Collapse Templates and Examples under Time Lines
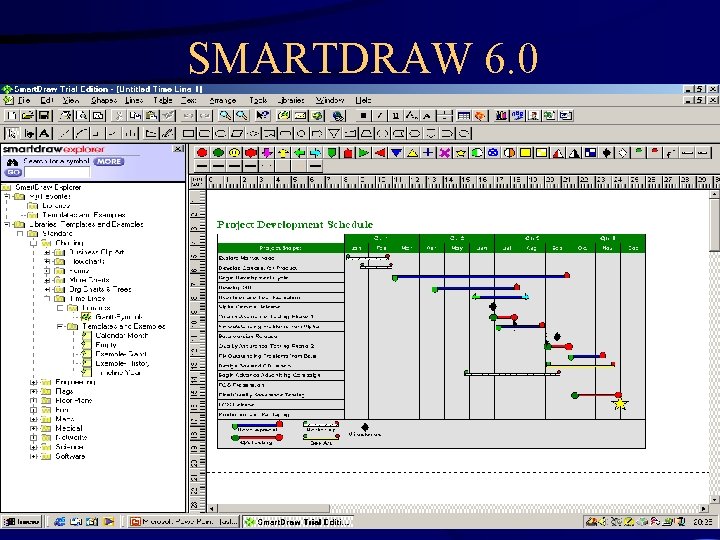The width and height of the screenshot is (720, 540). [60, 327]
